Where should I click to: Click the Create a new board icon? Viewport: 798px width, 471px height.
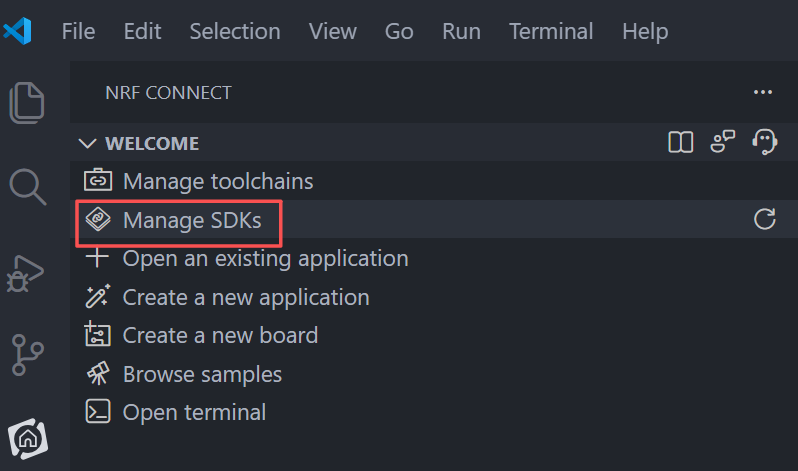pos(97,334)
